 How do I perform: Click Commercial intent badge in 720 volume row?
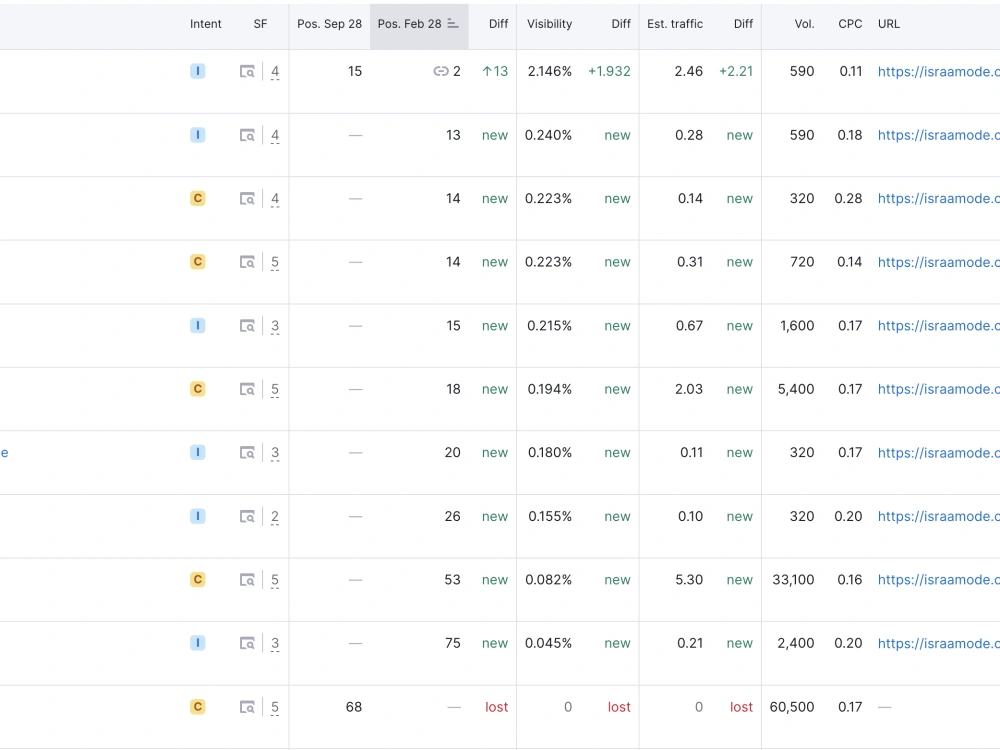pyautogui.click(x=198, y=261)
